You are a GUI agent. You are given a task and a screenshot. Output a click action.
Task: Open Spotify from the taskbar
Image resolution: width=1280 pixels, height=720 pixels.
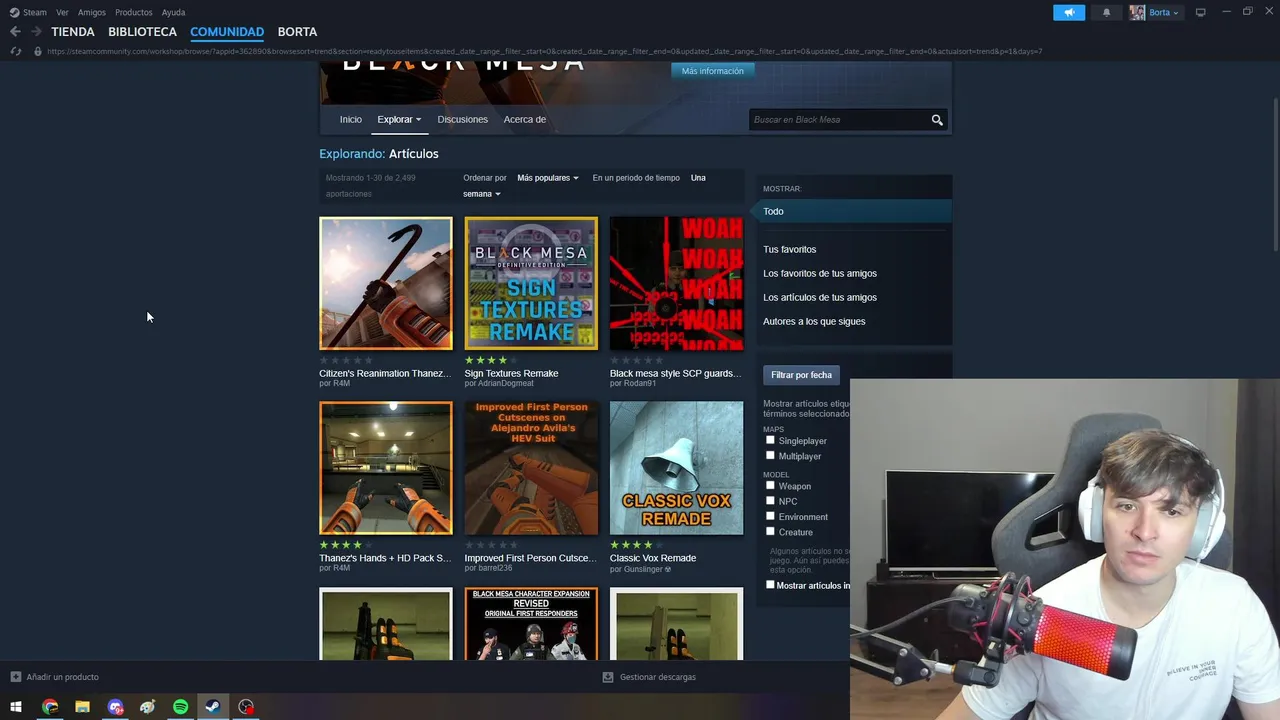[x=180, y=707]
